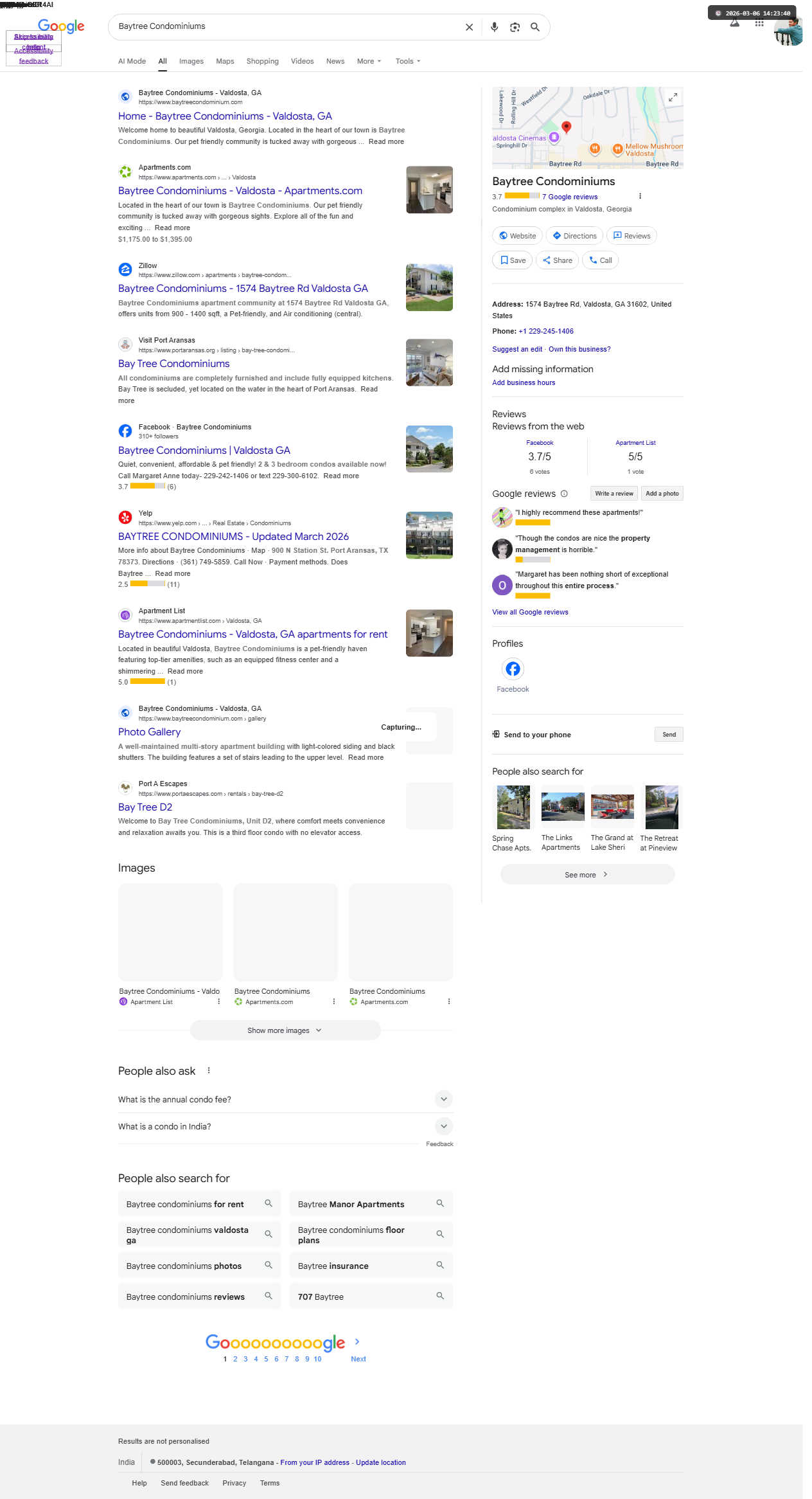The image size is (812, 1499).
Task: Switch to the Shopping tab
Action: [x=263, y=61]
